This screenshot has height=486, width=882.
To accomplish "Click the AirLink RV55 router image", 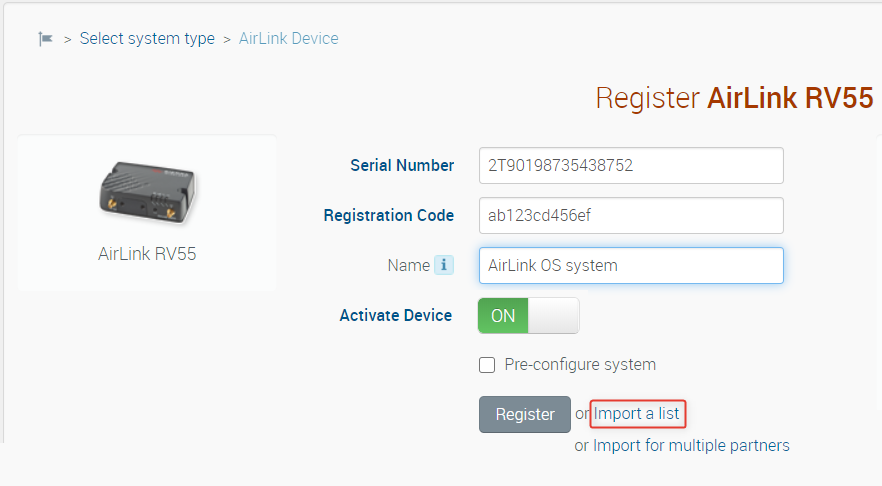I will 147,190.
